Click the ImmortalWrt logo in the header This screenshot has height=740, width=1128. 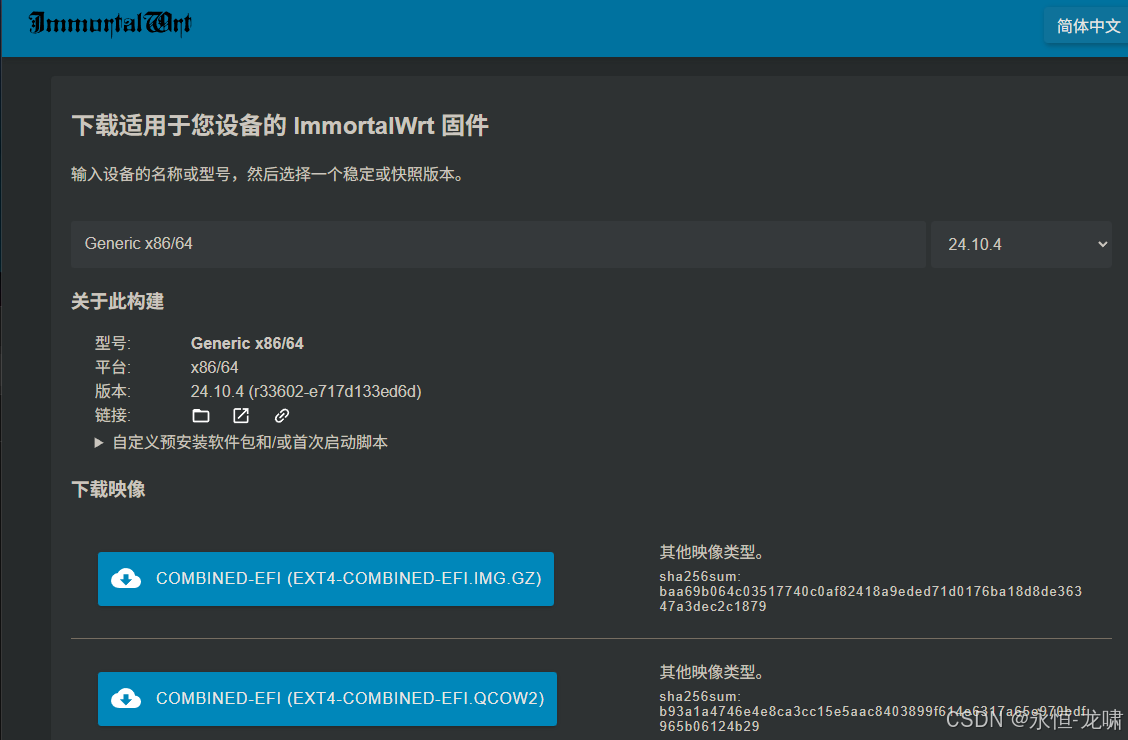pos(110,24)
